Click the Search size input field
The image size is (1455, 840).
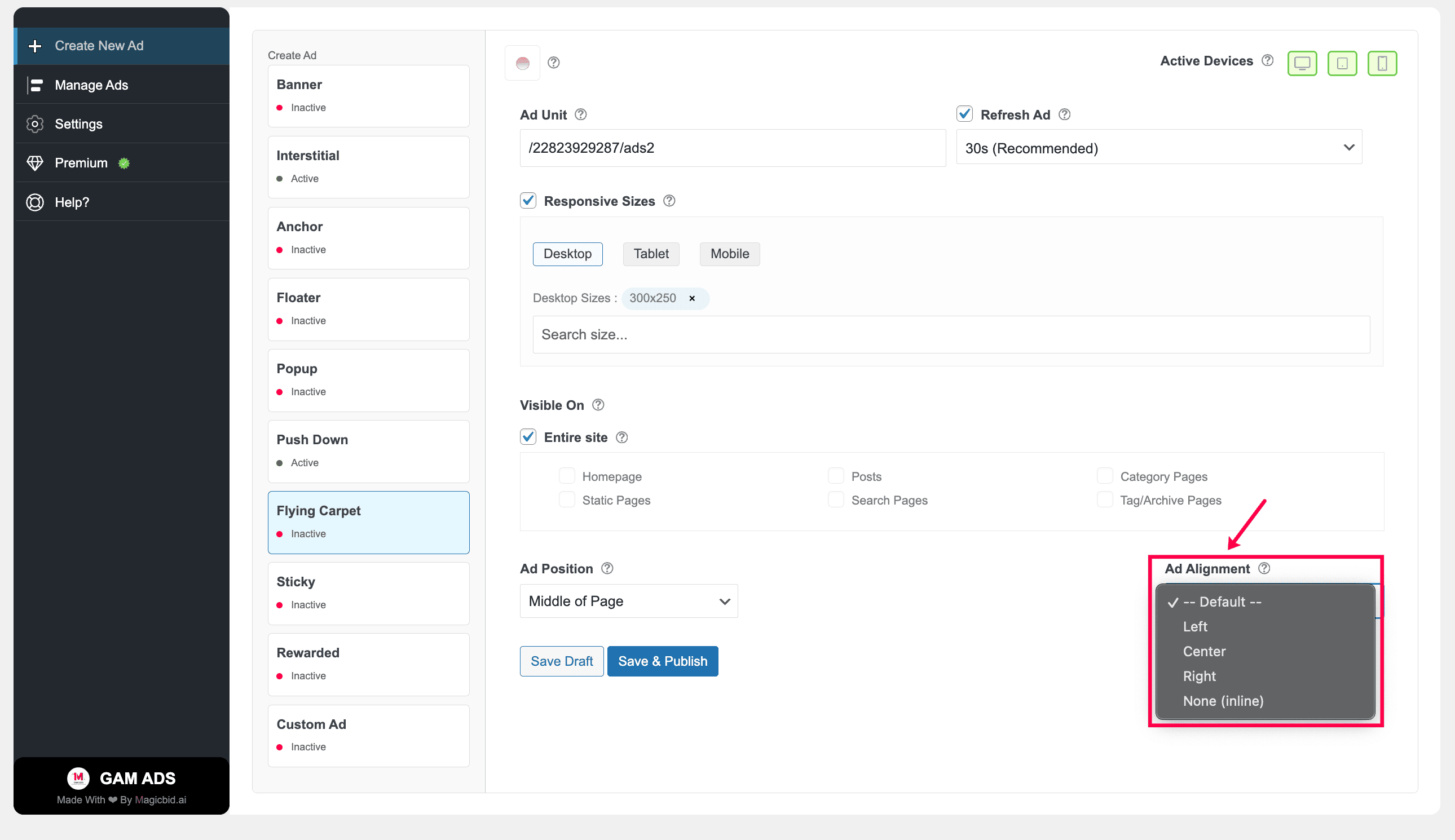(951, 335)
